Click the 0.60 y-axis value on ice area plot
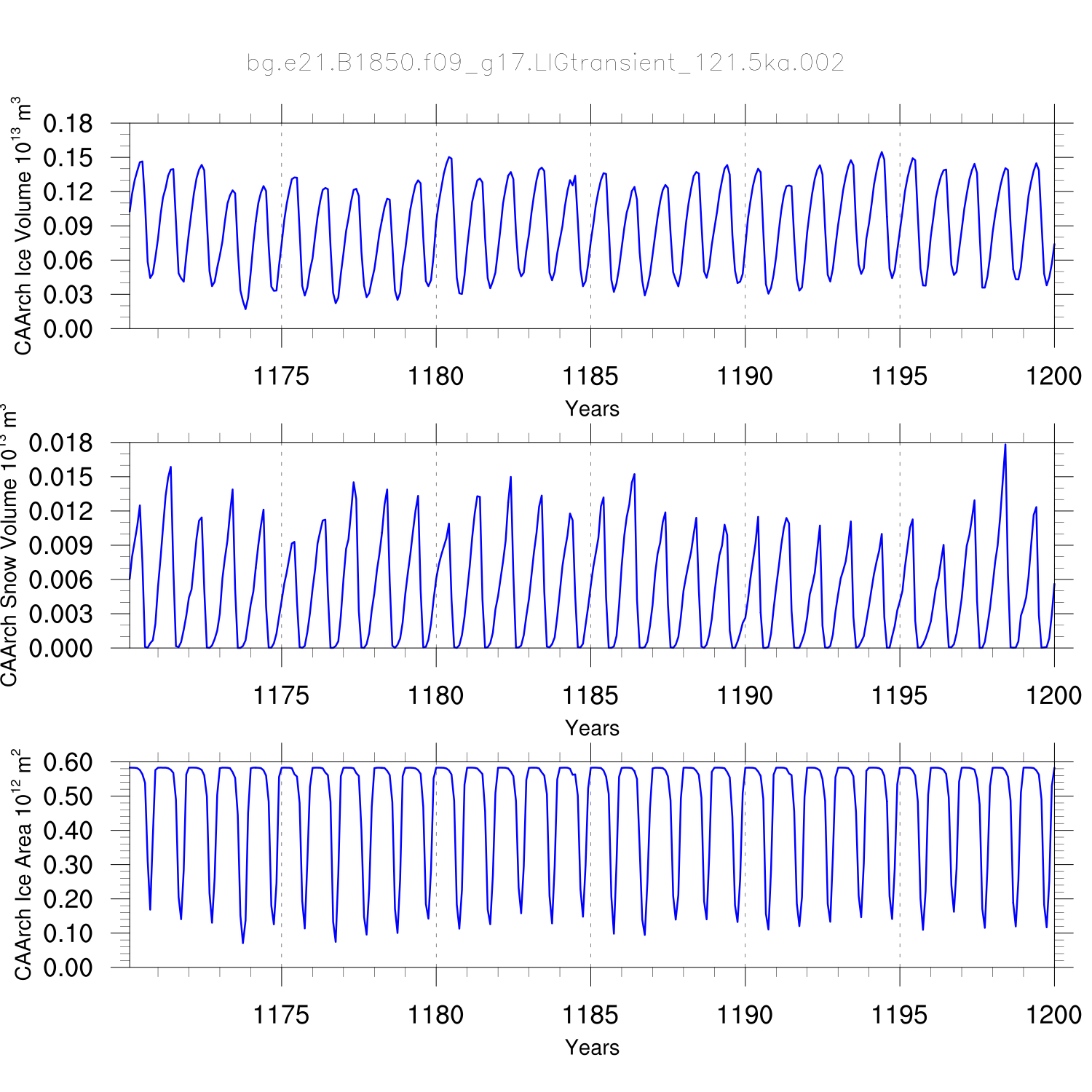Image resolution: width=1092 pixels, height=1092 pixels. [x=68, y=763]
